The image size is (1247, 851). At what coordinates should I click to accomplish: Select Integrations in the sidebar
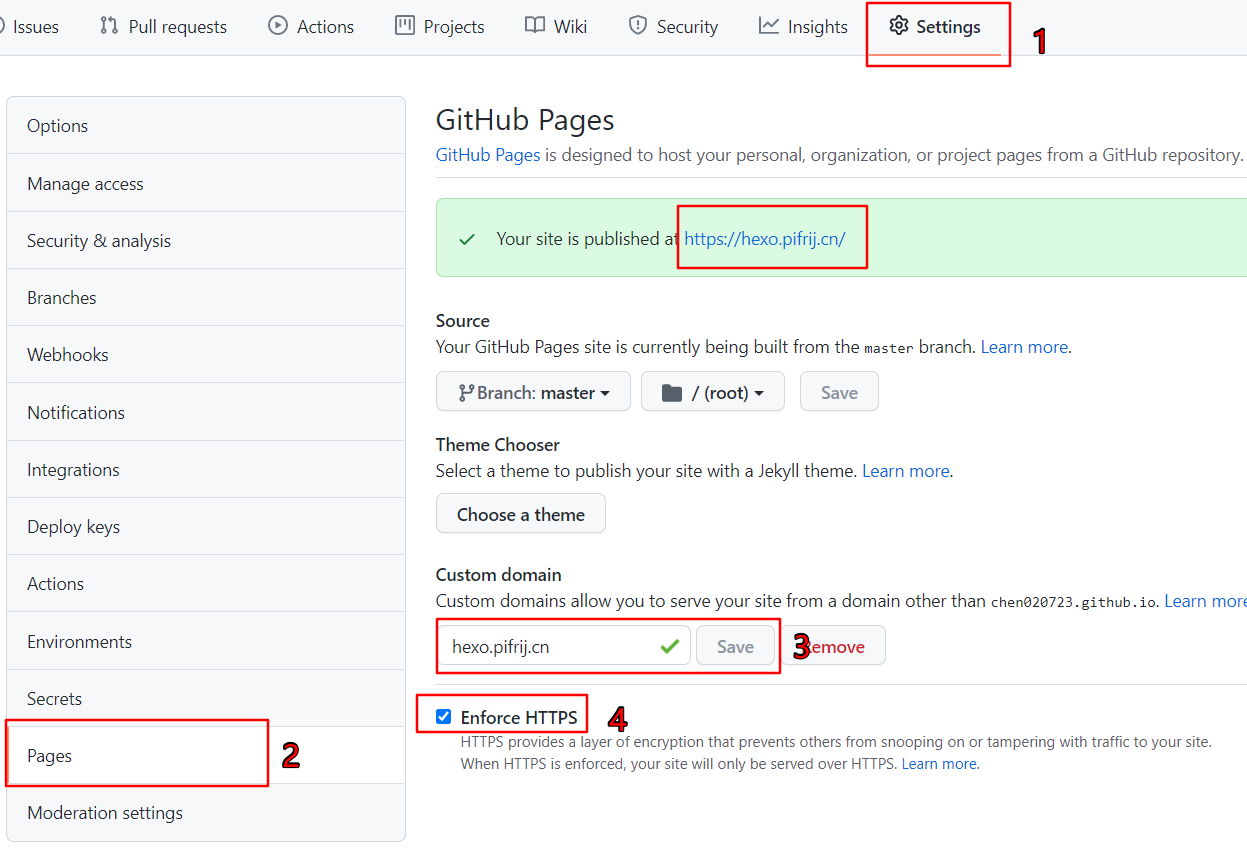[x=206, y=469]
